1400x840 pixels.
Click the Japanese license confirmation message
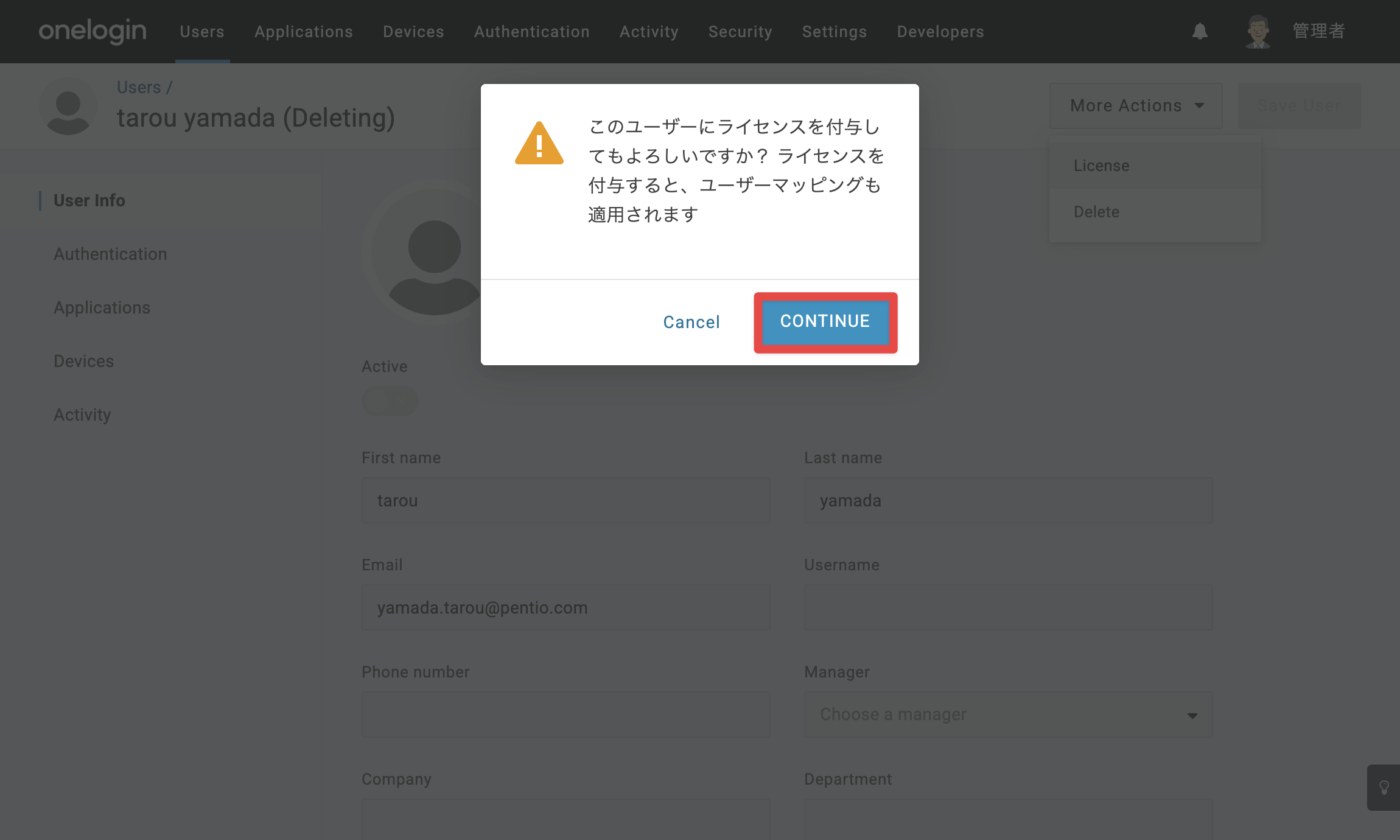click(x=735, y=170)
